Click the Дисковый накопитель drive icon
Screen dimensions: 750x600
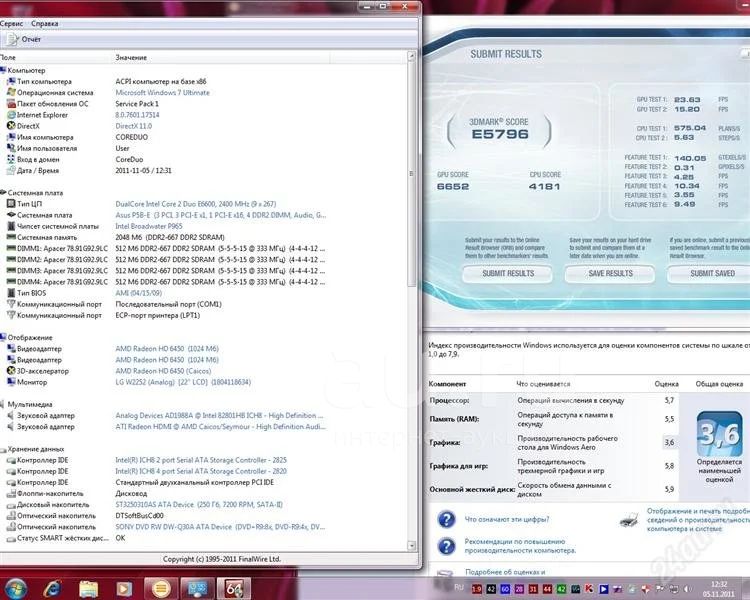[x=11, y=505]
